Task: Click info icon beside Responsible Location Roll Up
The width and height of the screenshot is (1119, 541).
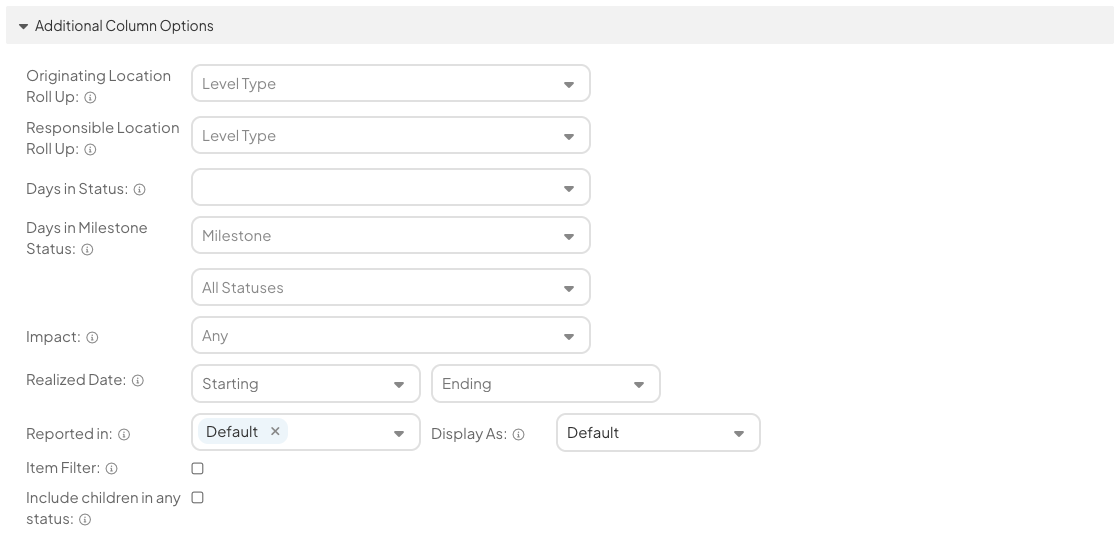Action: pos(90,150)
